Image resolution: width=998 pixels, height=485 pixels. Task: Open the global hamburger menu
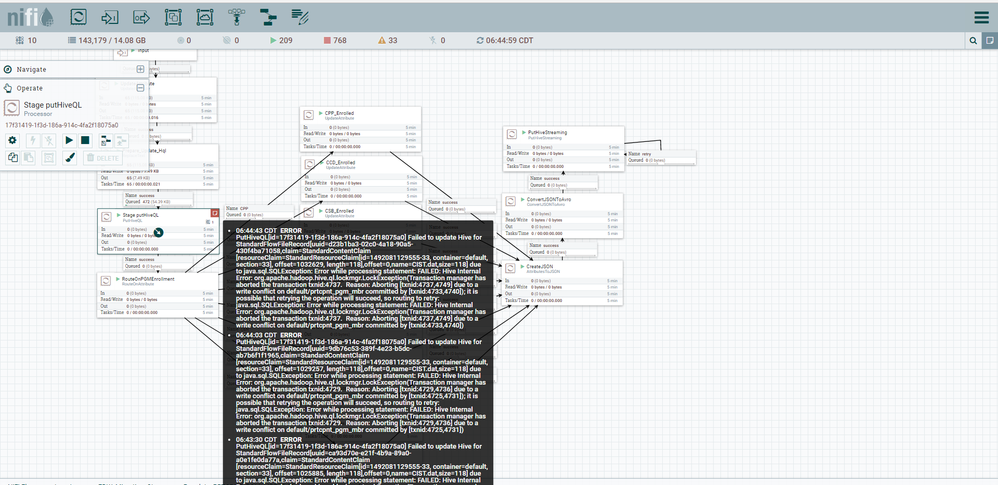981,16
